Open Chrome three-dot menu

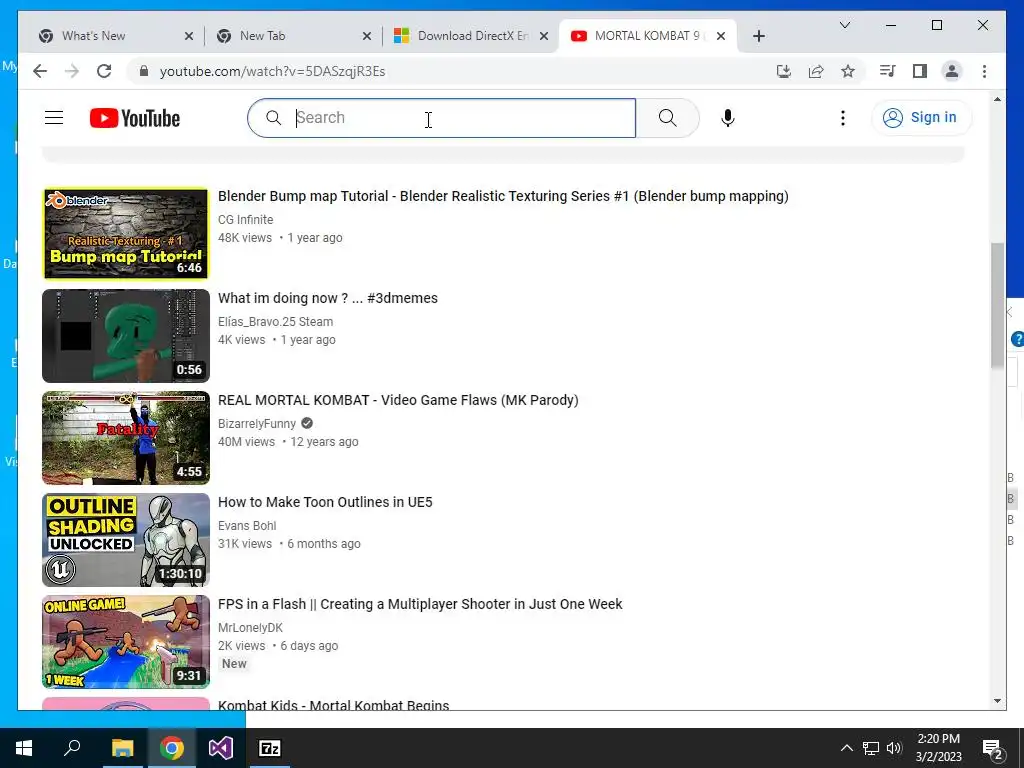coord(984,71)
